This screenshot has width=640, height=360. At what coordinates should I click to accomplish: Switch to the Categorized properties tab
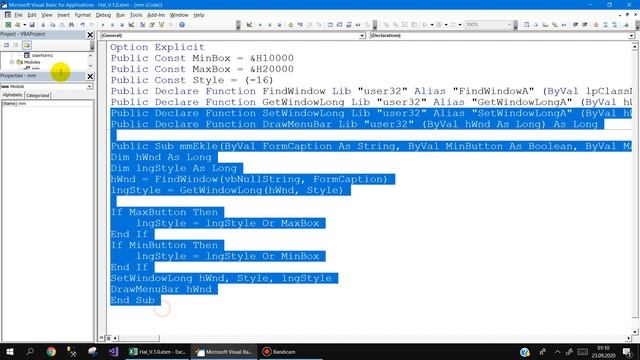(38, 96)
